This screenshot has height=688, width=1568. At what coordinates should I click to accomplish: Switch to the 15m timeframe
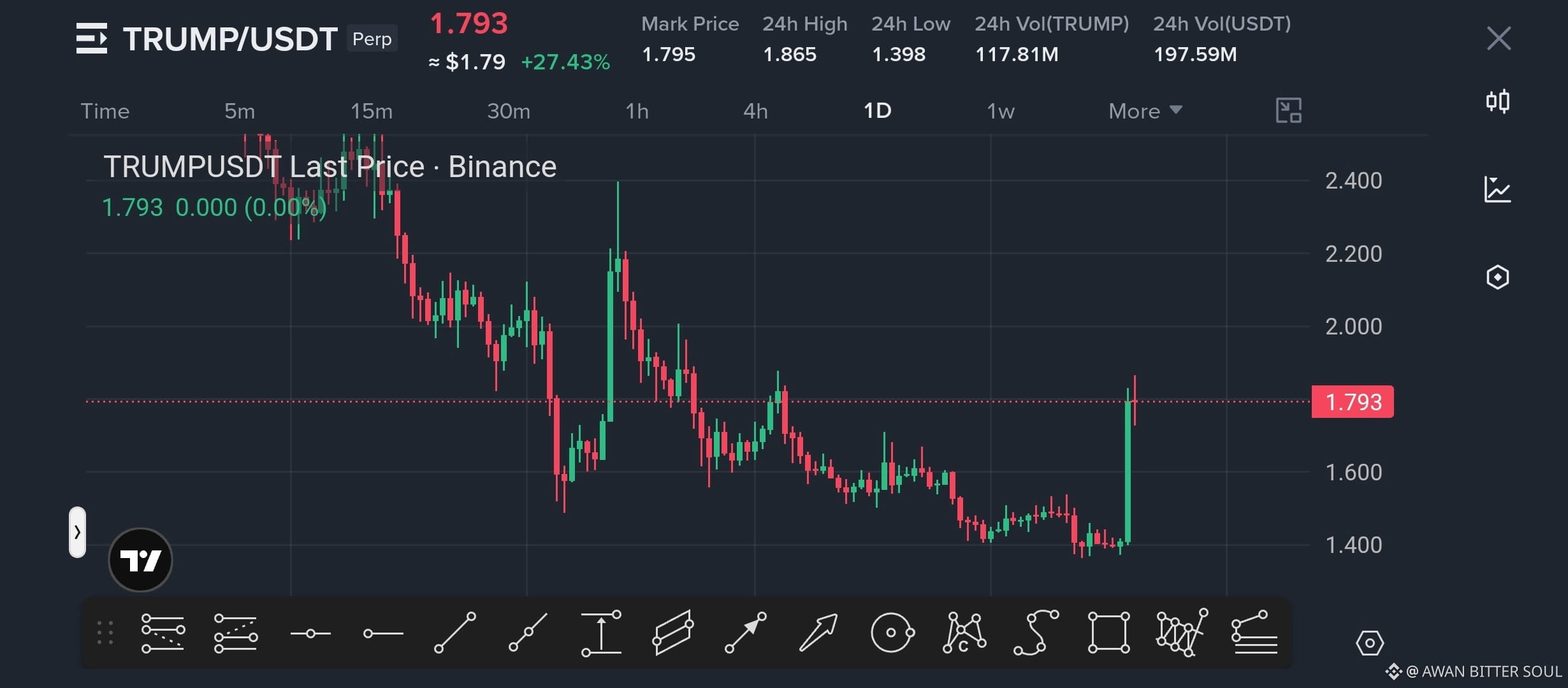[x=372, y=111]
